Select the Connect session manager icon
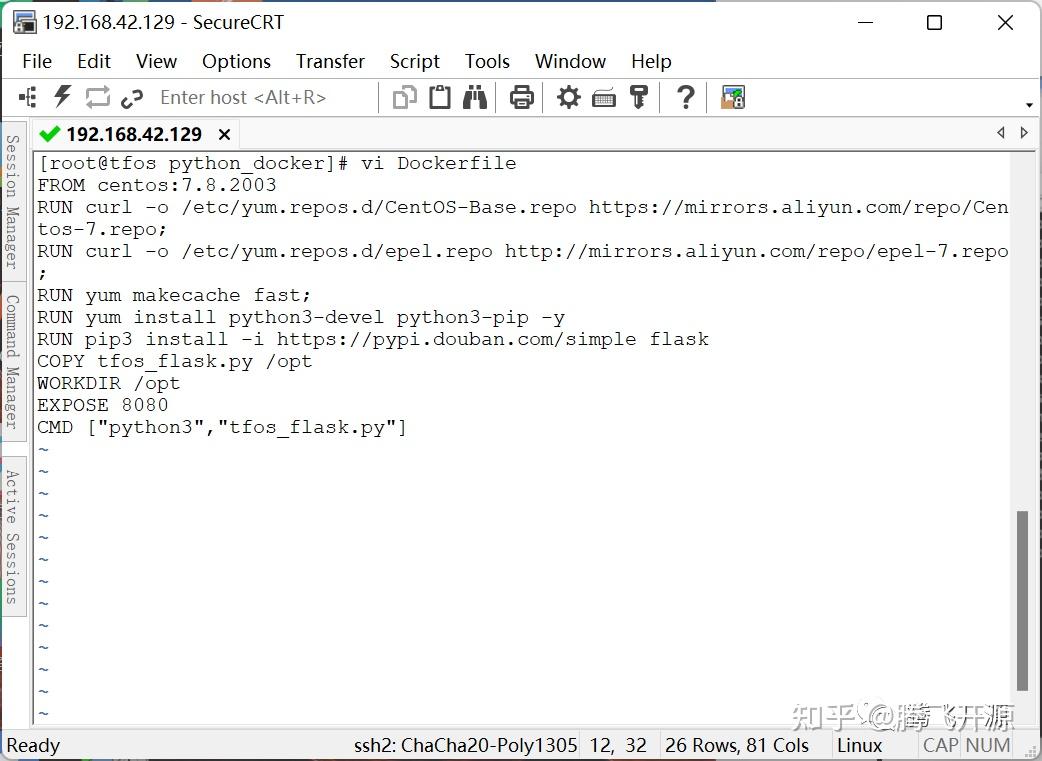The width and height of the screenshot is (1042, 761). 27,97
